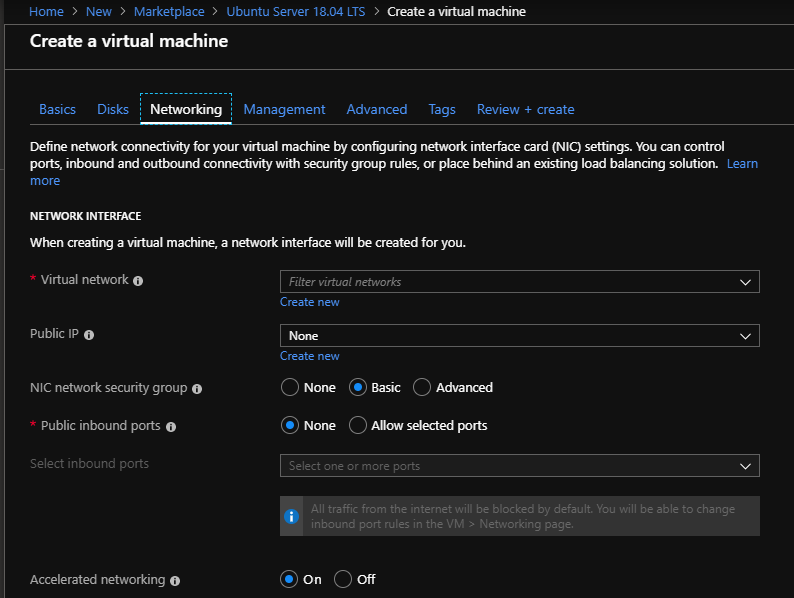
Task: Click info icon beside Public IP label
Action: pos(89,335)
